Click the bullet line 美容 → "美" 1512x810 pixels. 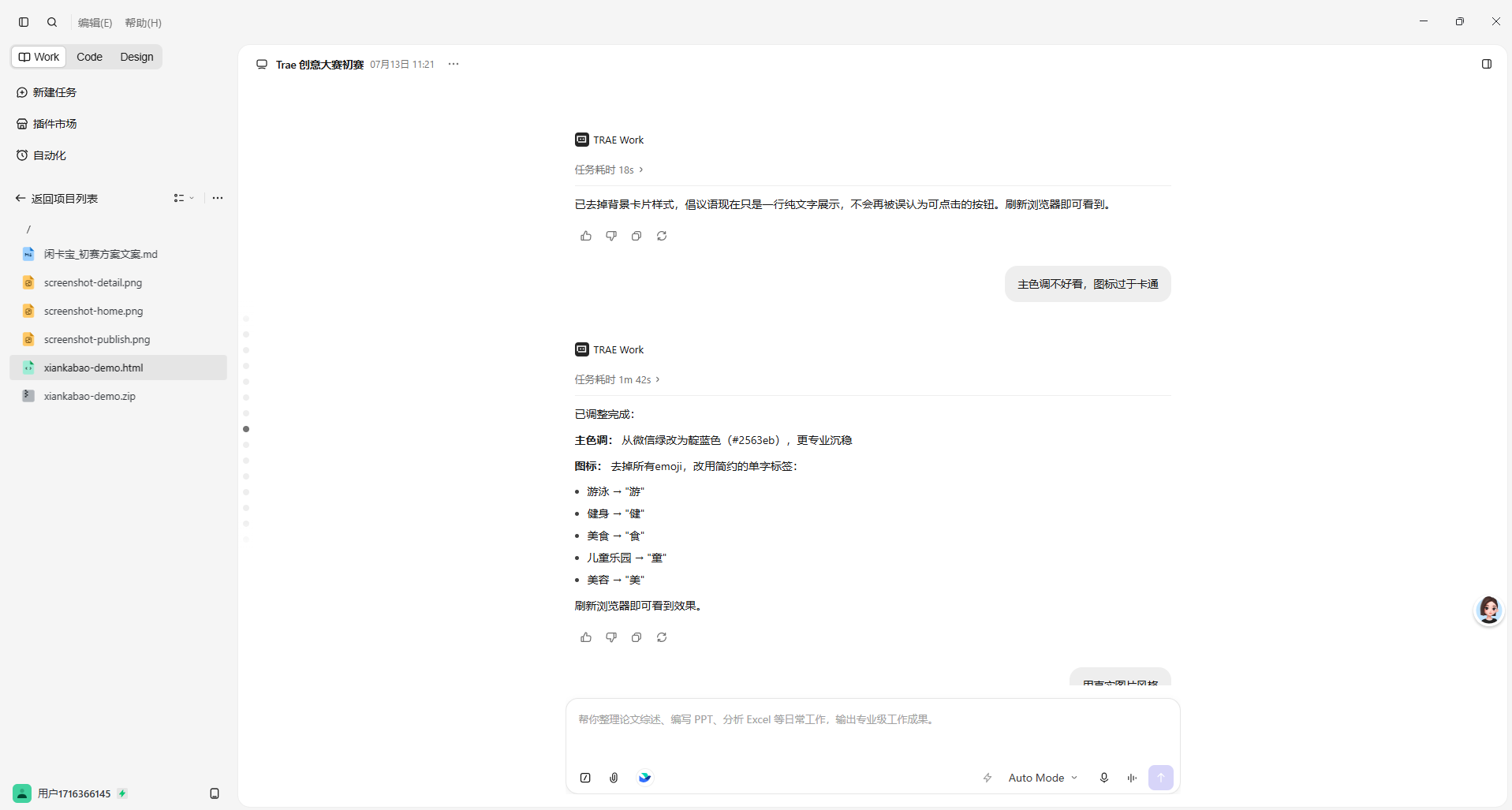click(x=615, y=580)
